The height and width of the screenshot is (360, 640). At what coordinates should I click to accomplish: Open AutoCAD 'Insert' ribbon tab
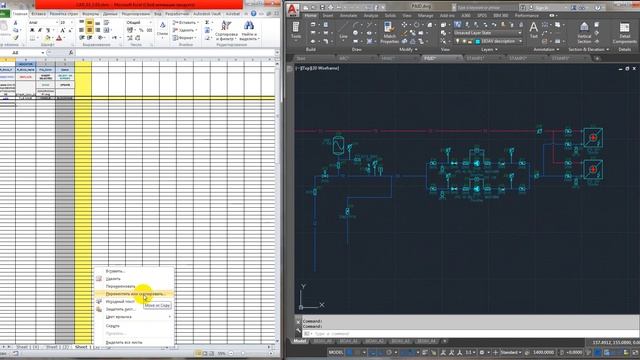coord(328,16)
